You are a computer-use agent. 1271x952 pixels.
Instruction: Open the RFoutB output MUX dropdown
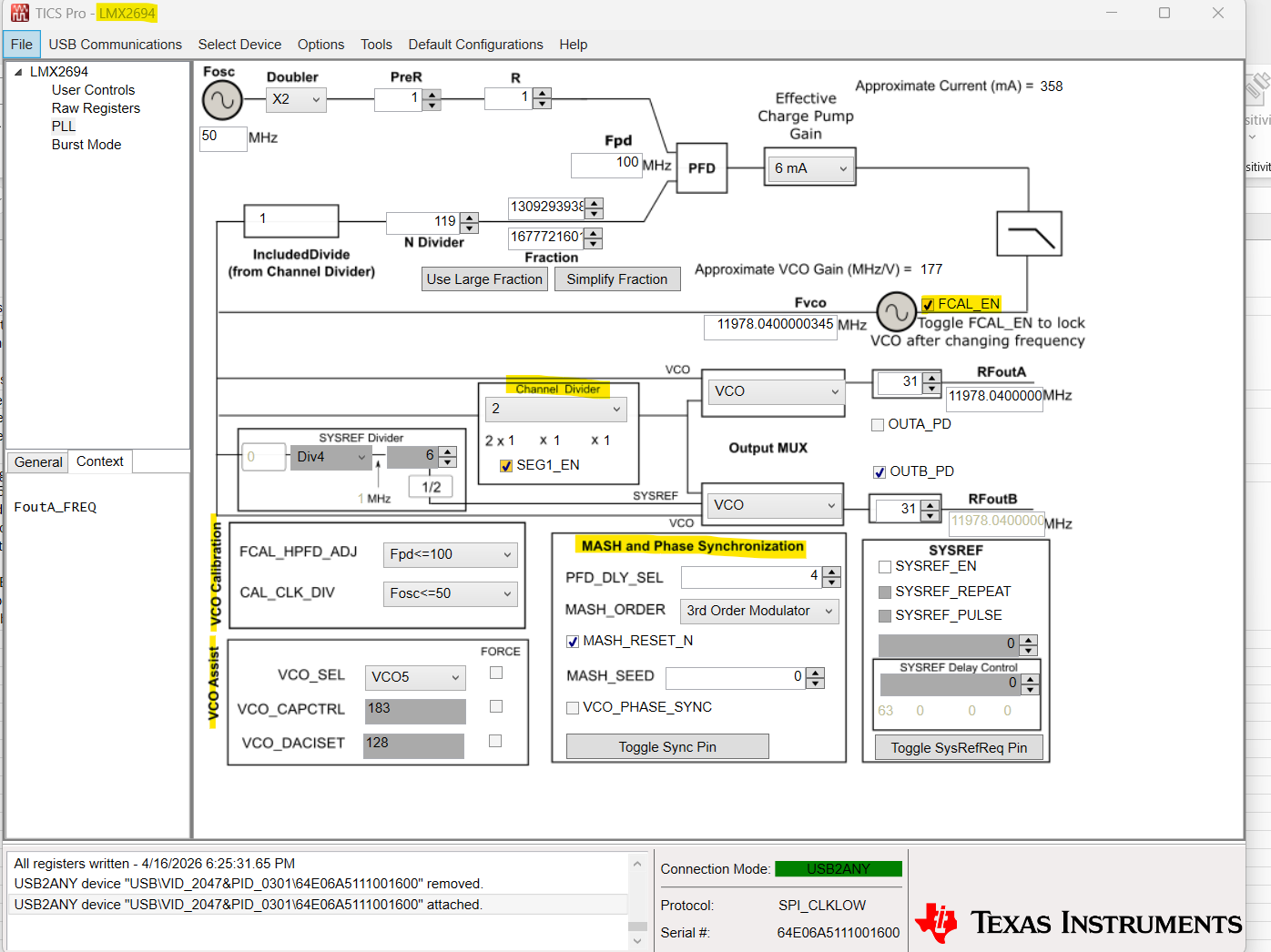point(775,505)
